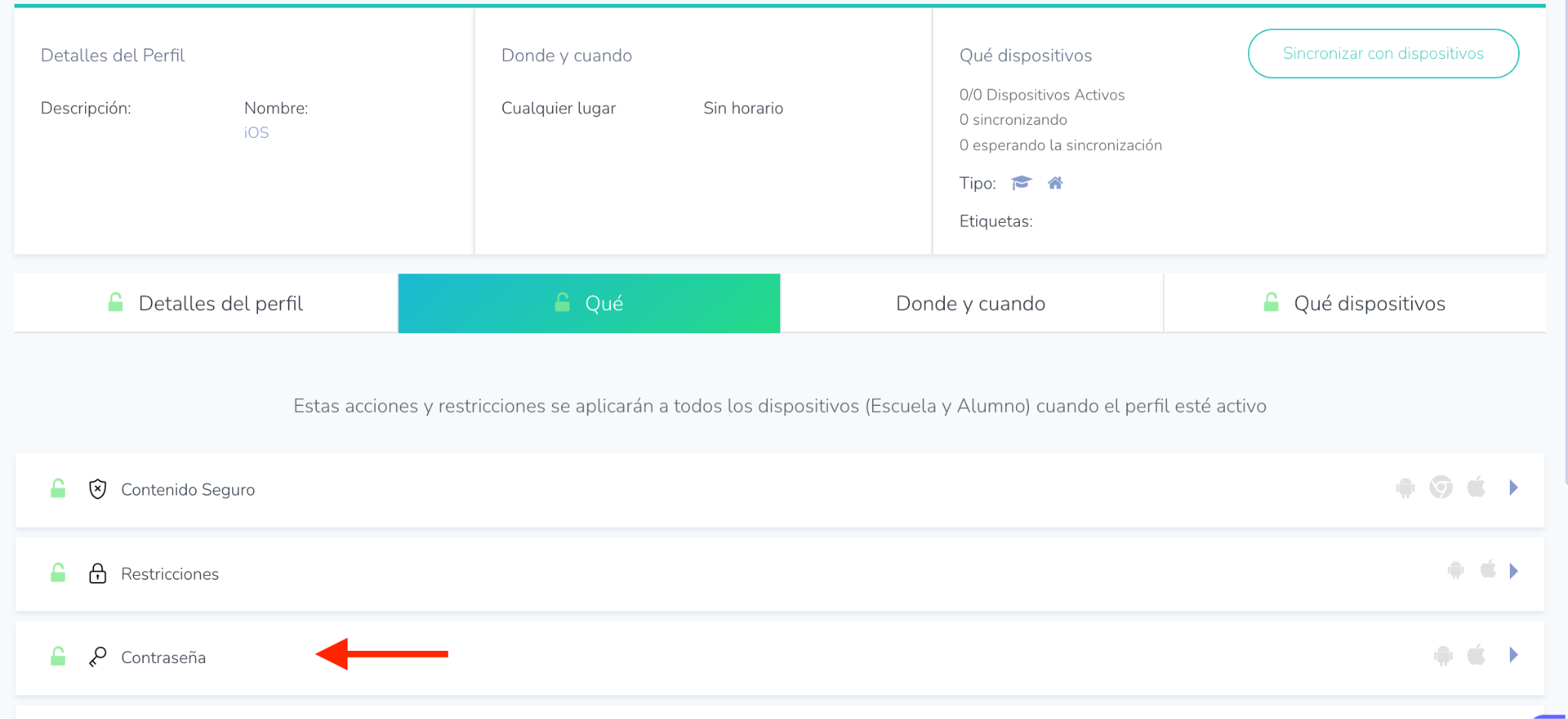
Task: Click the graduation cap Tipo icon
Action: [x=1021, y=183]
